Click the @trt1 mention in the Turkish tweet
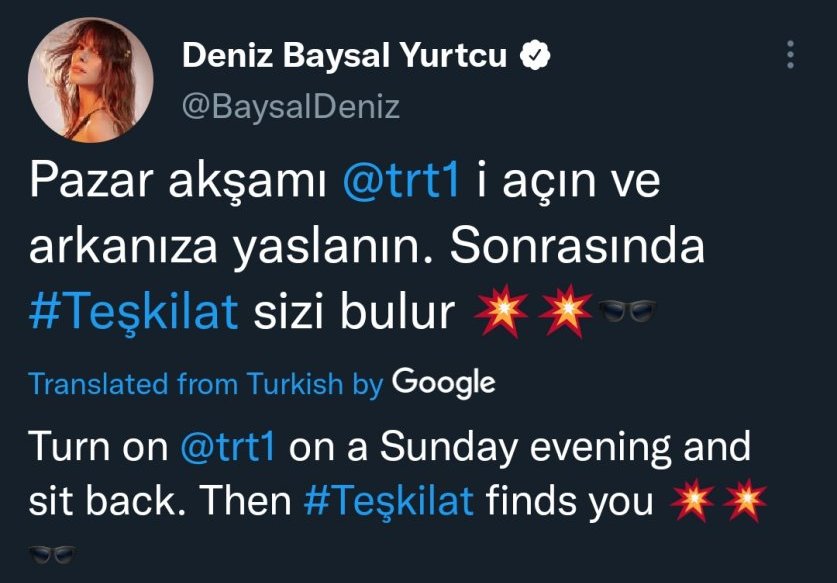837x583 pixels. 400,180
